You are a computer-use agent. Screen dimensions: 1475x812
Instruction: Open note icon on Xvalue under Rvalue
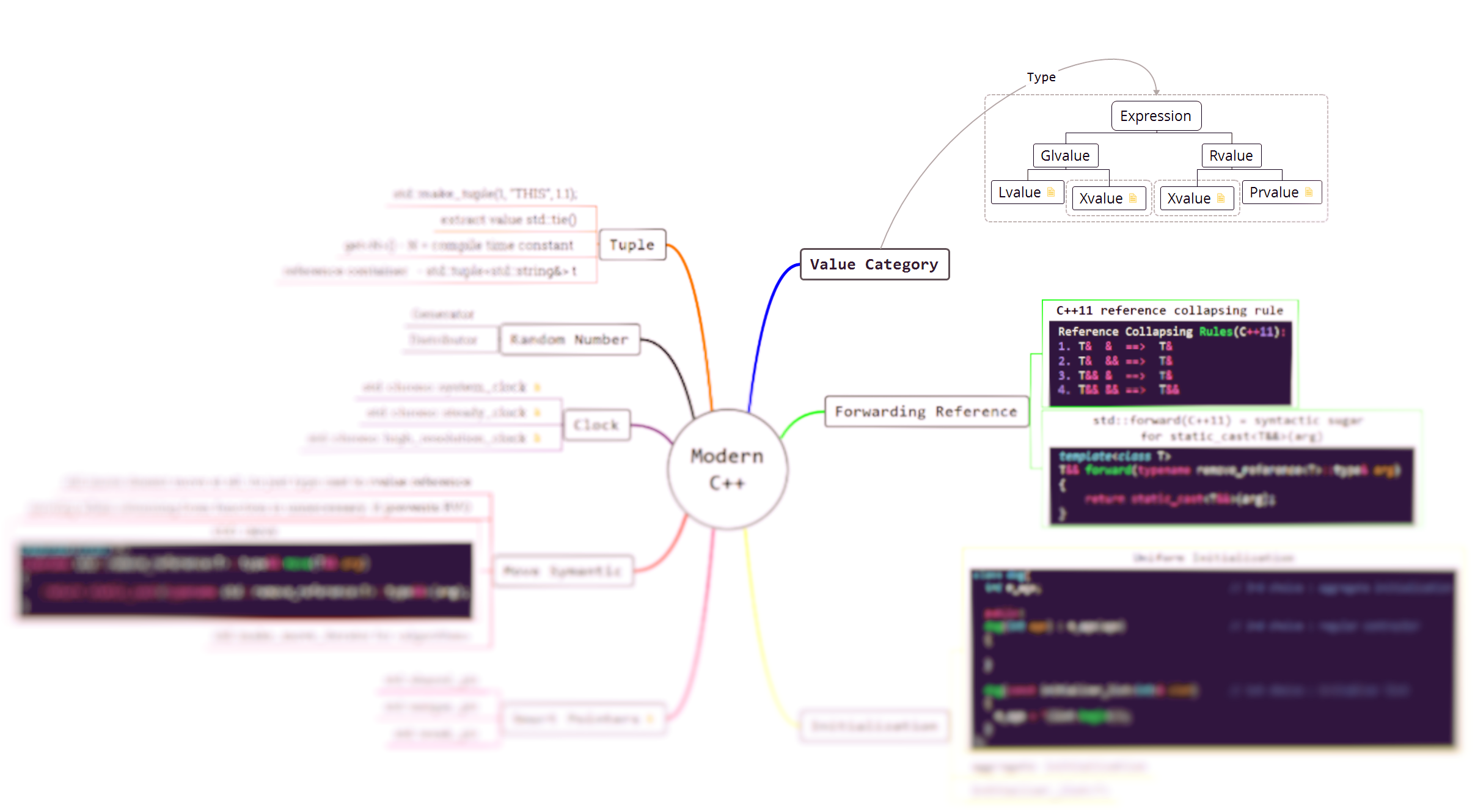click(1220, 199)
